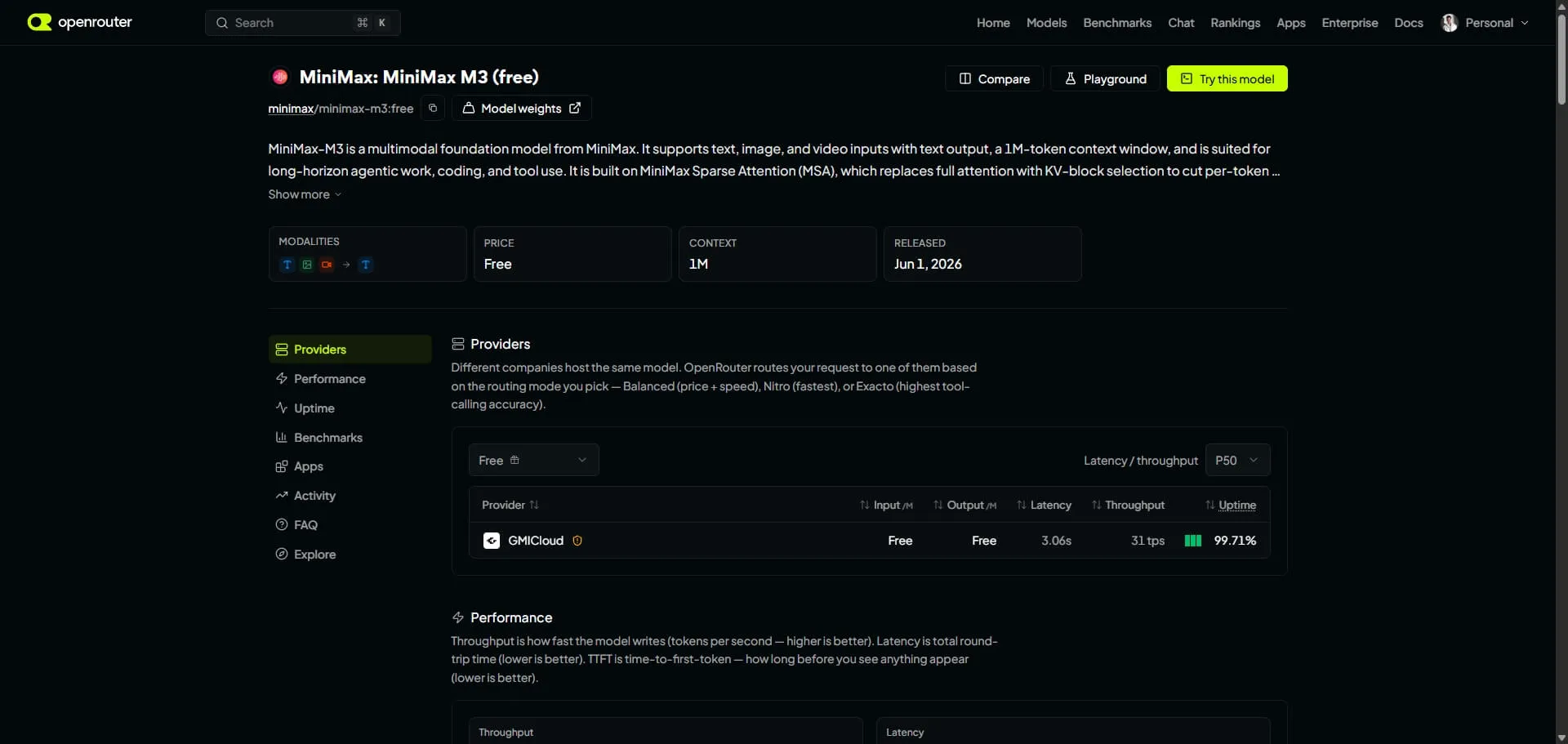Select Explore in the sidebar

(x=350, y=554)
